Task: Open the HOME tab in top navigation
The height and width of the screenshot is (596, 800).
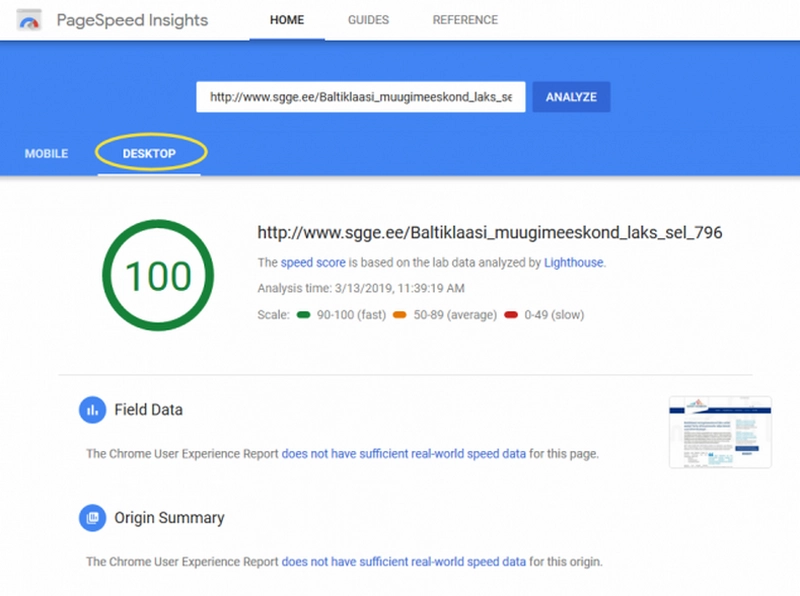Action: coord(287,20)
